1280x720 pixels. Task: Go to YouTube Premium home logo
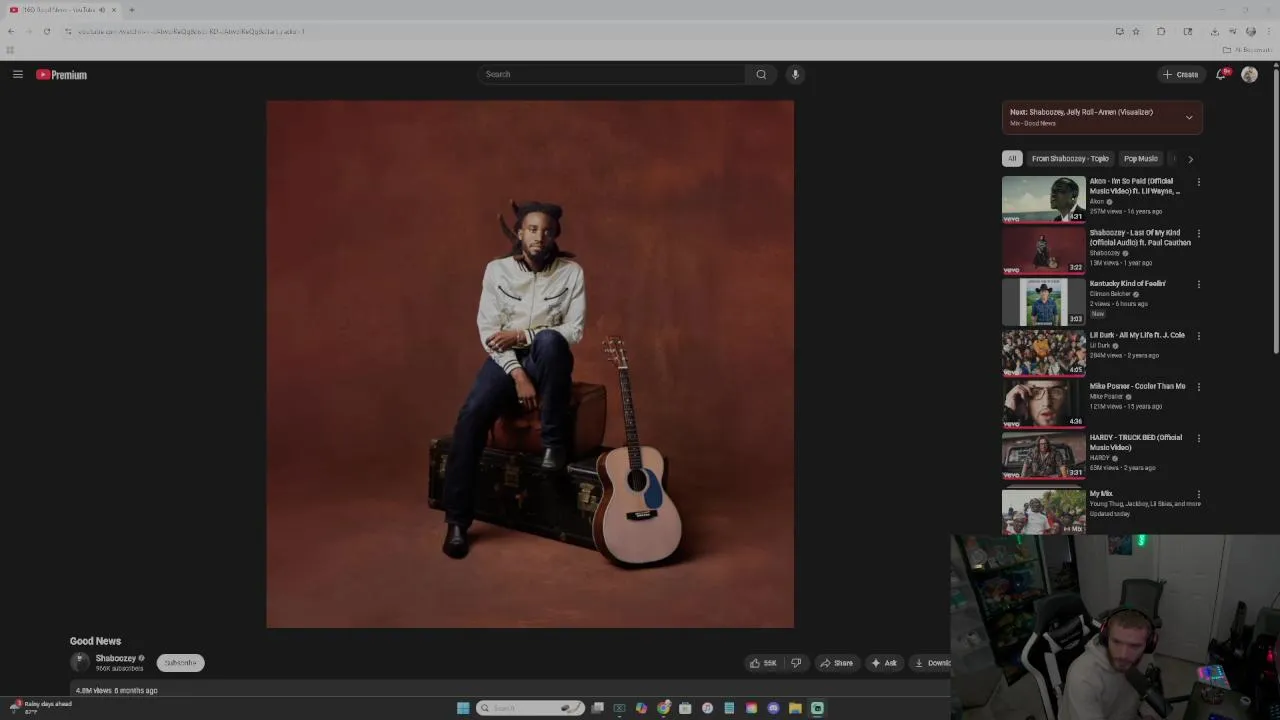(62, 75)
